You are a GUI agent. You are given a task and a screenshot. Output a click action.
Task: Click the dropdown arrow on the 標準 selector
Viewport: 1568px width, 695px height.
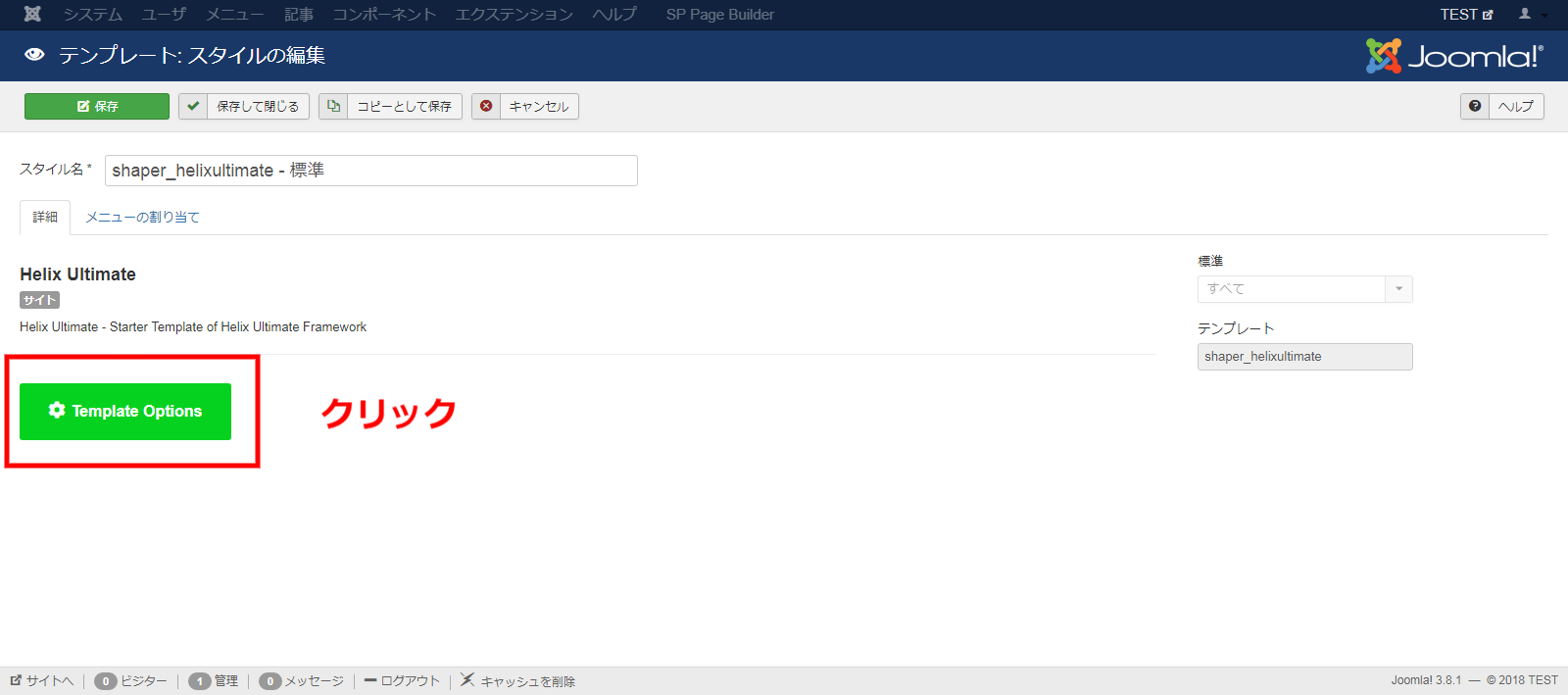coord(1398,289)
